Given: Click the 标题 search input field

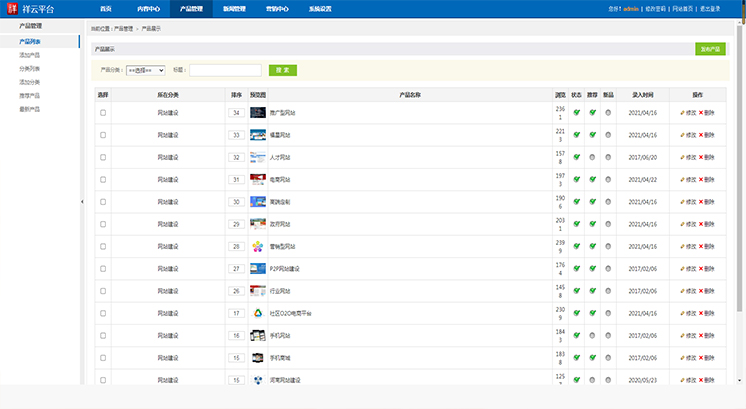Looking at the screenshot, I should (x=225, y=71).
